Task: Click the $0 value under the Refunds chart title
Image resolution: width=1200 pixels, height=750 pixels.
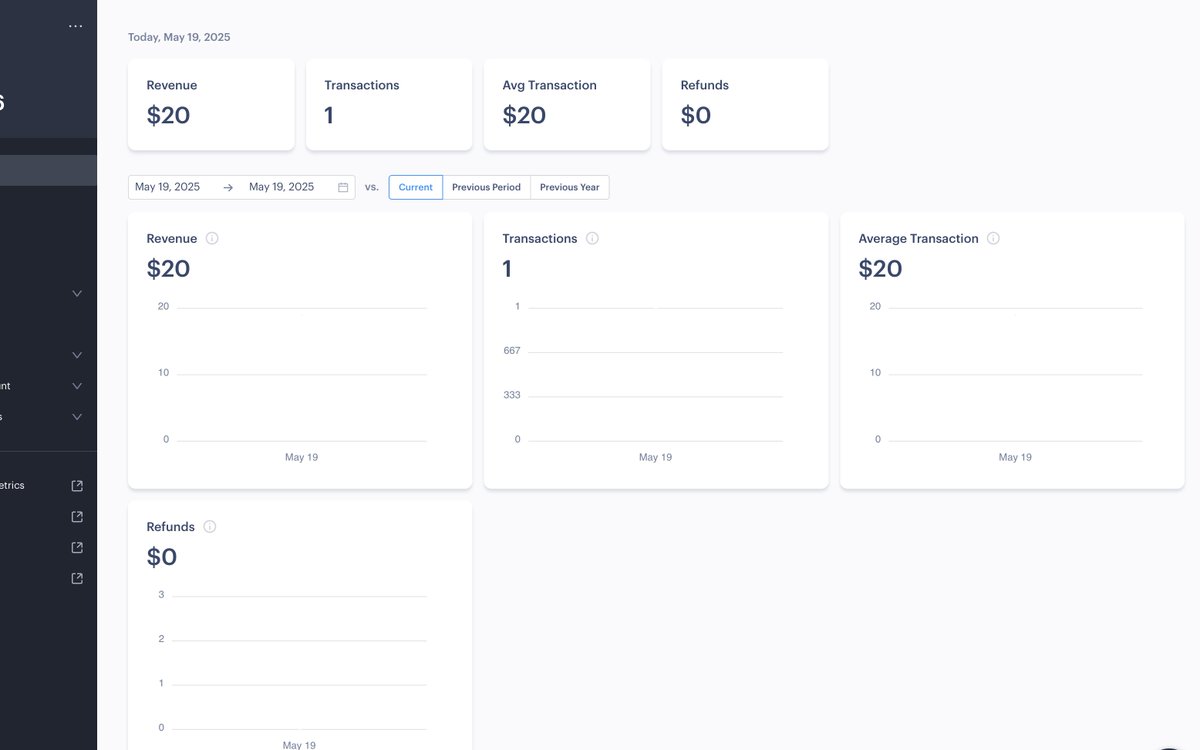Action: pos(162,557)
